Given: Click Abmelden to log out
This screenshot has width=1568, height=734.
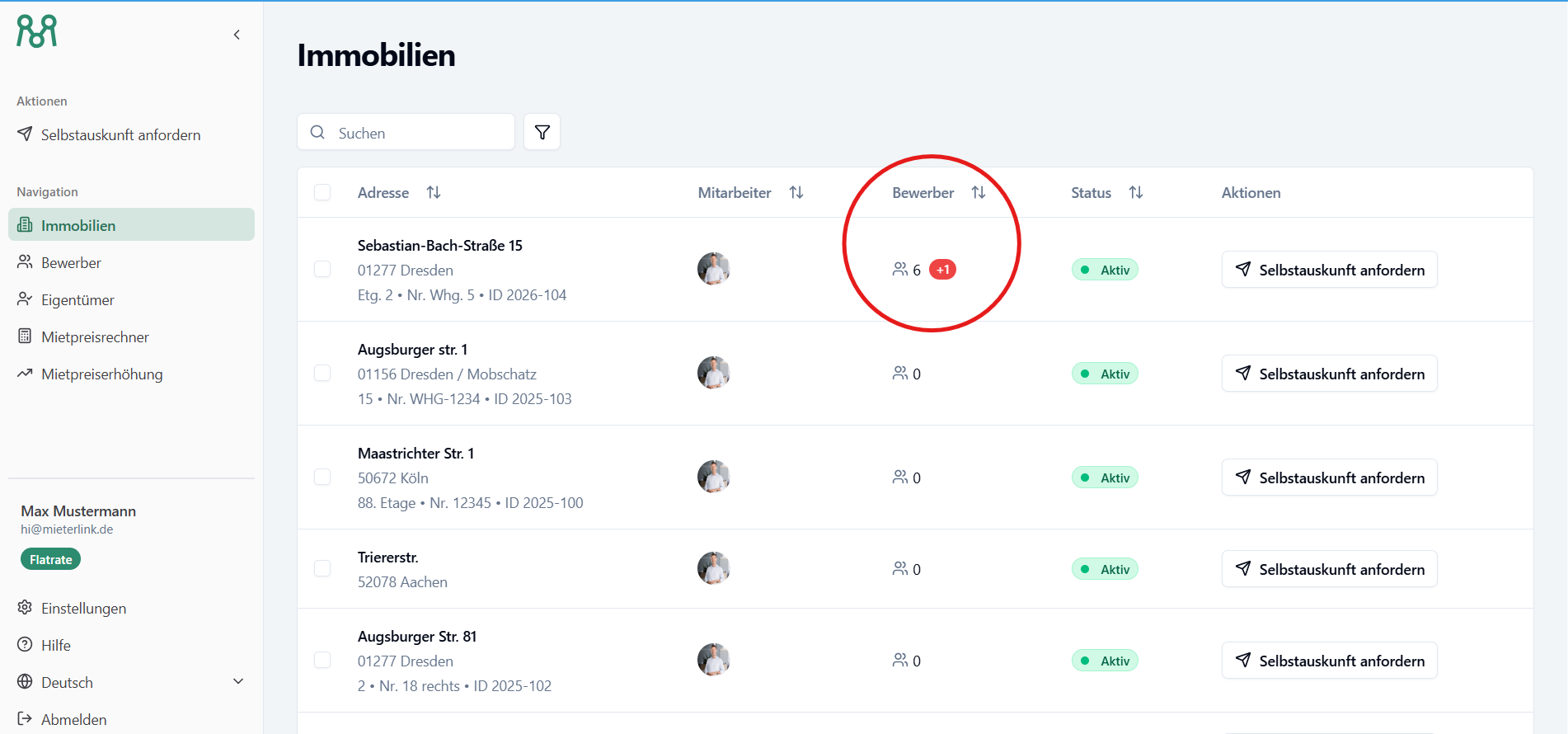Looking at the screenshot, I should point(73,719).
